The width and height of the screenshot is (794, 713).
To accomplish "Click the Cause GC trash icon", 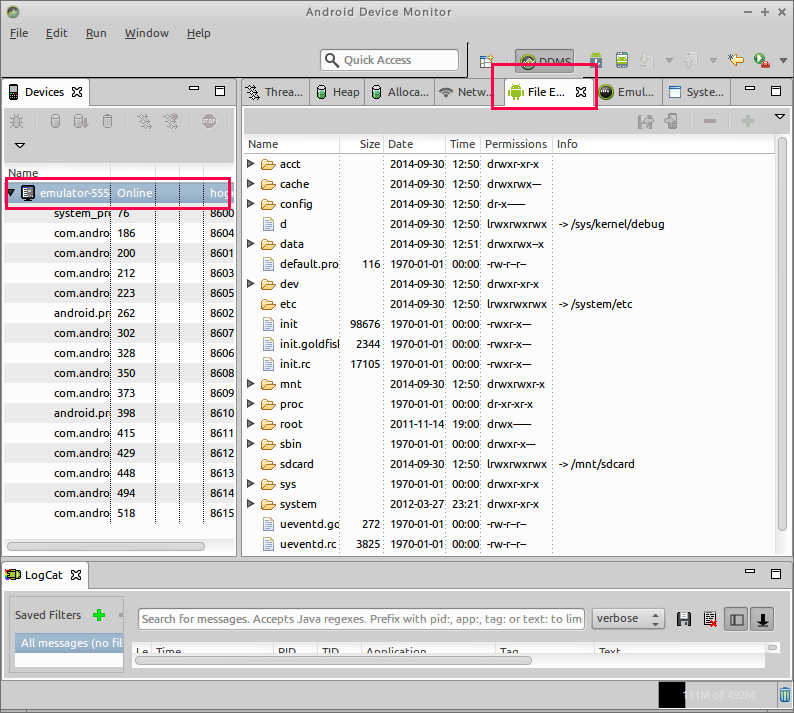I will (x=107, y=122).
